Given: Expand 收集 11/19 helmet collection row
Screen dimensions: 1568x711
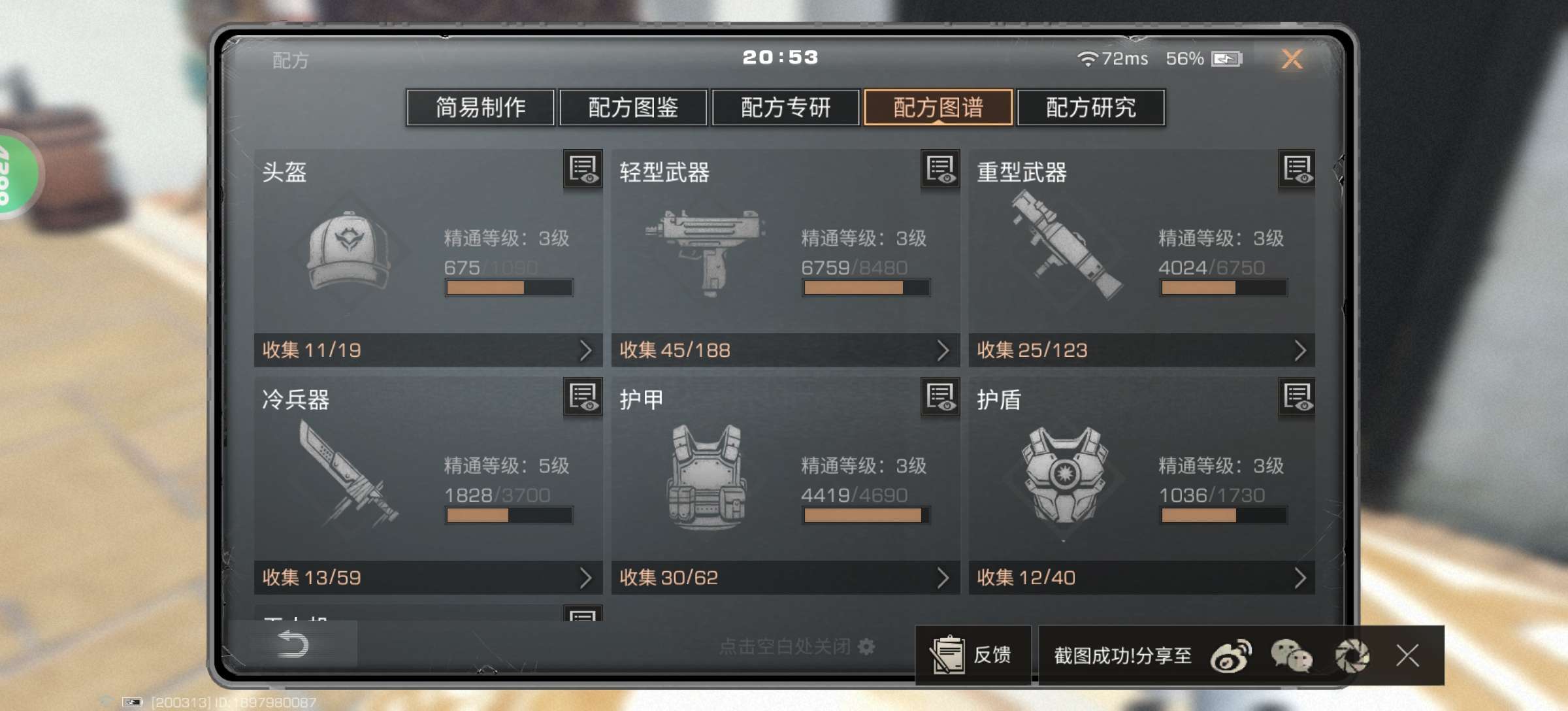Looking at the screenshot, I should (x=428, y=350).
